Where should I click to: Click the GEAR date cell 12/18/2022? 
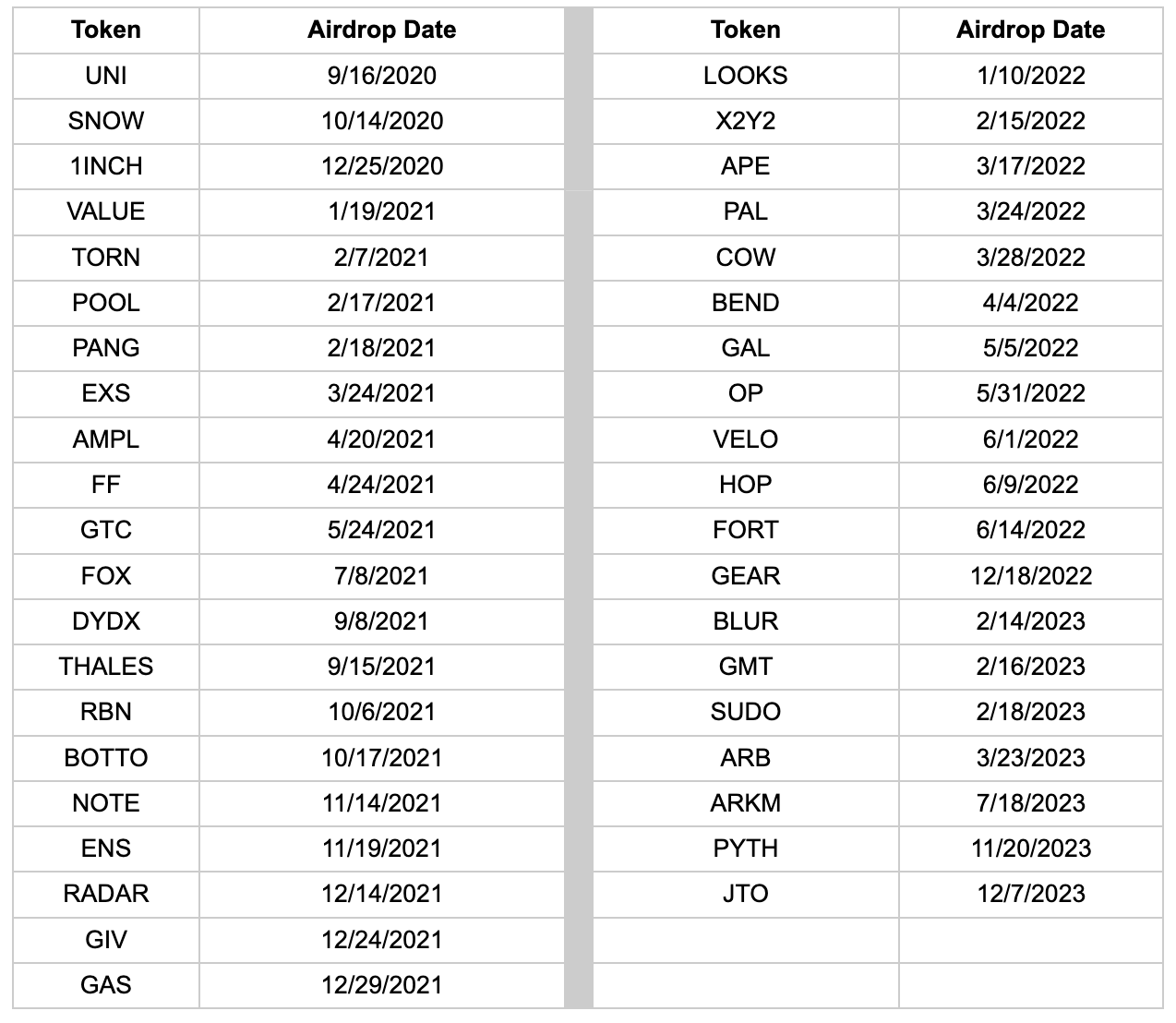pos(1030,576)
